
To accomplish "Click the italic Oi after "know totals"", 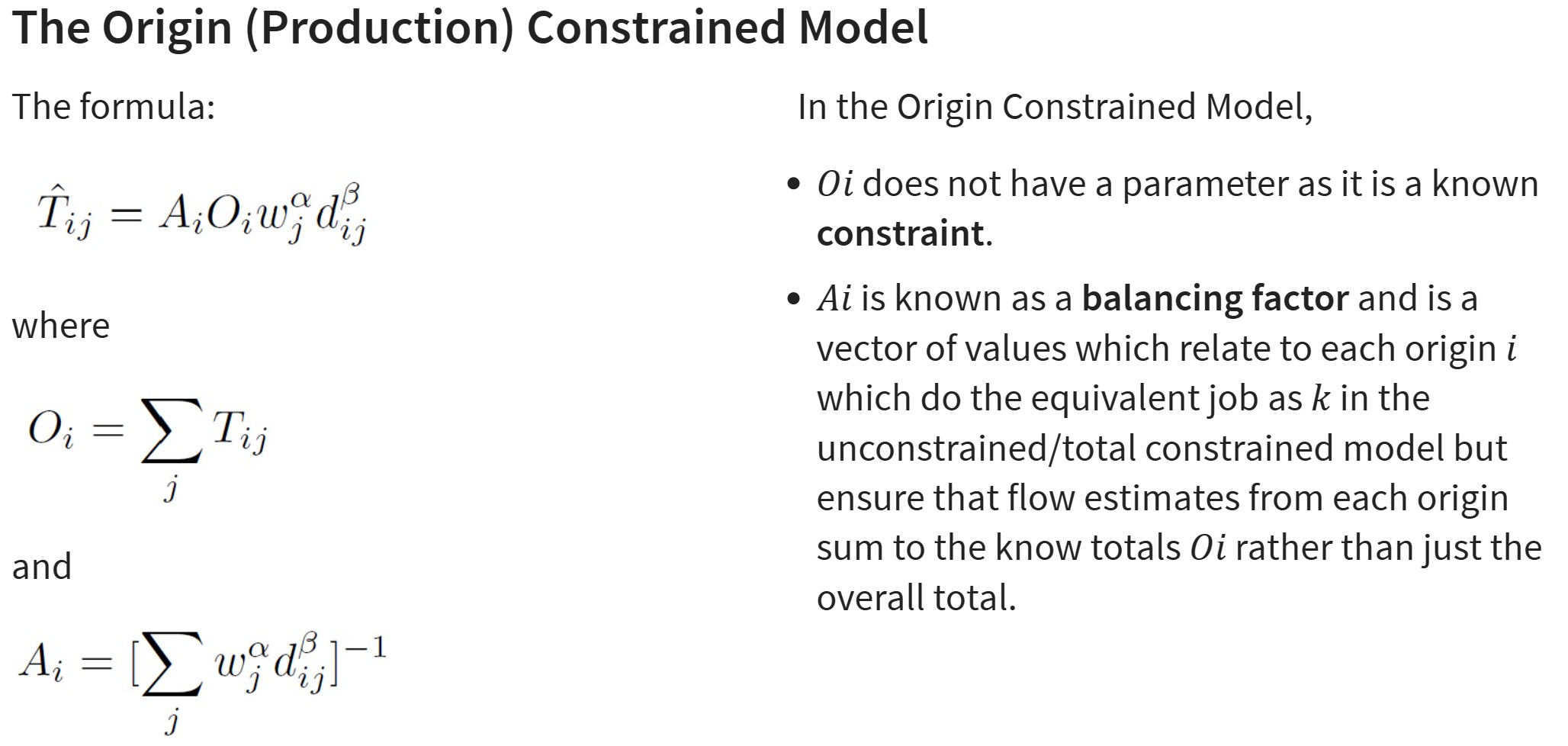I will tap(1208, 548).
